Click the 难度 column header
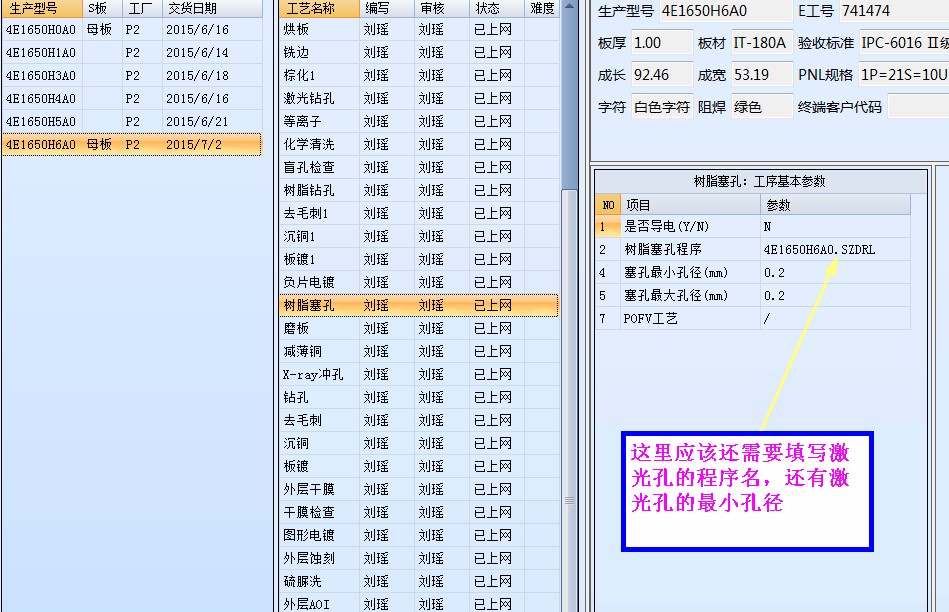Screen dimensions: 949x612 pos(542,8)
